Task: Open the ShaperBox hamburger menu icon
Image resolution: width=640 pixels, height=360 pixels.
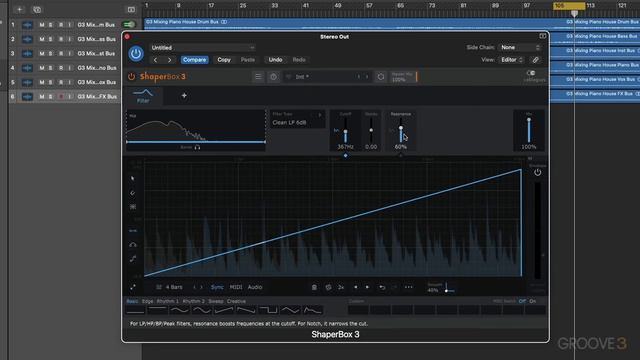Action: 258,77
